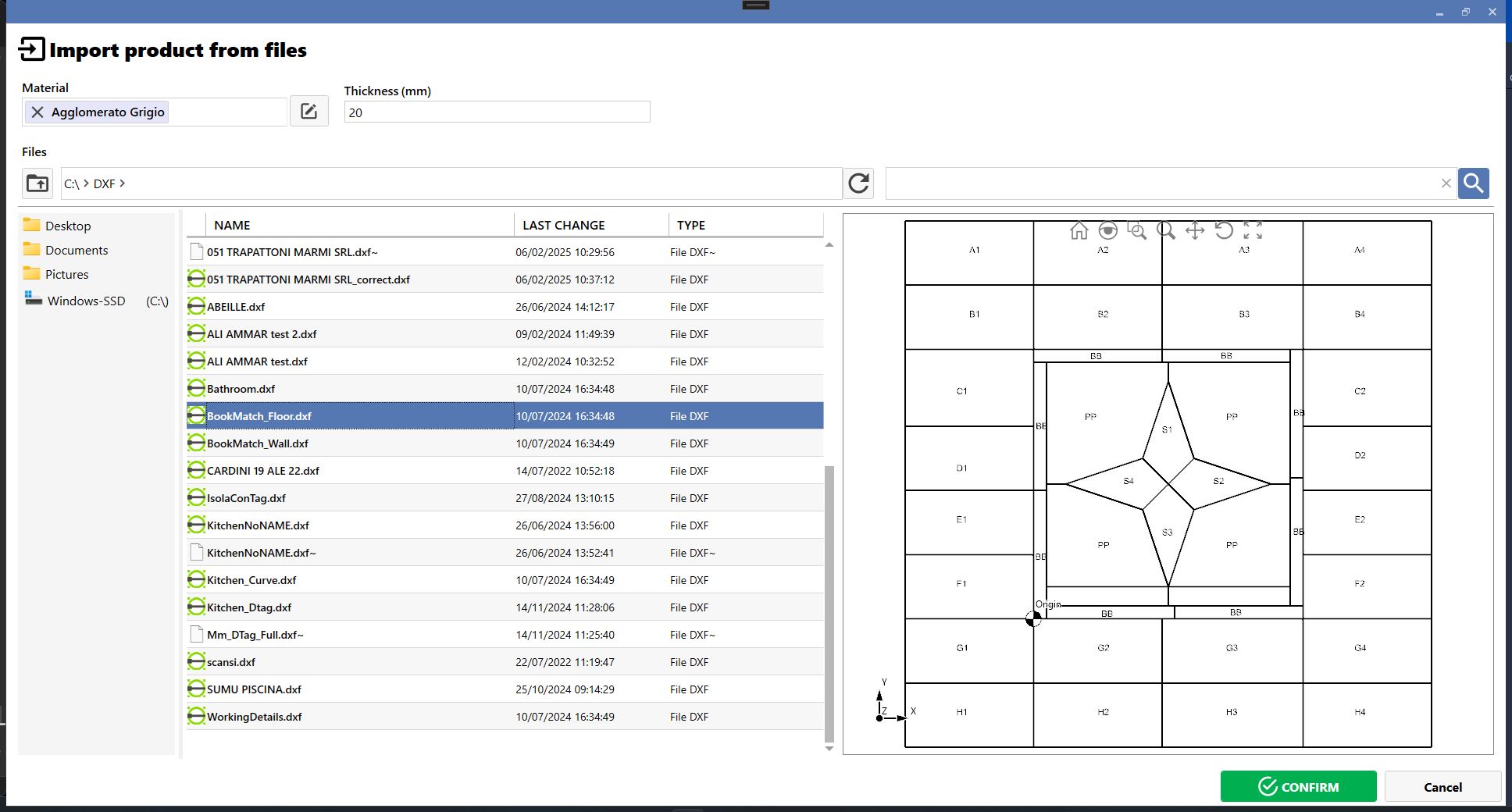Cancel the import dialog
The width and height of the screenshot is (1512, 812).
pos(1442,786)
